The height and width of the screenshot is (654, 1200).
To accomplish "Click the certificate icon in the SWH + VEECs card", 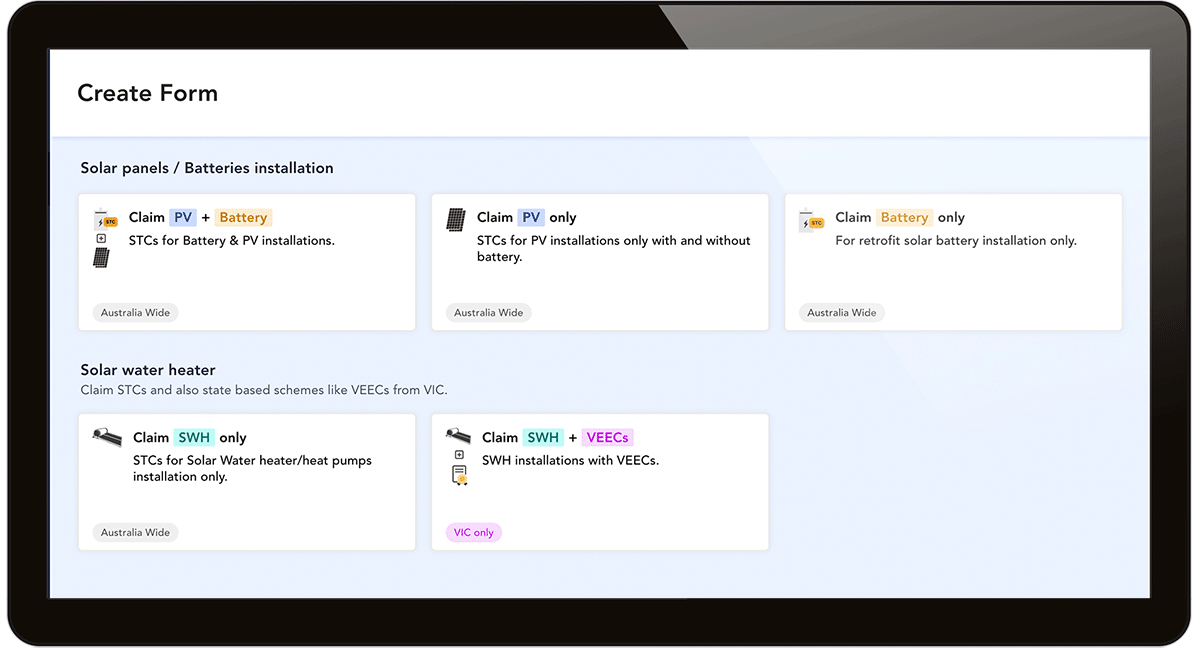I will [460, 475].
